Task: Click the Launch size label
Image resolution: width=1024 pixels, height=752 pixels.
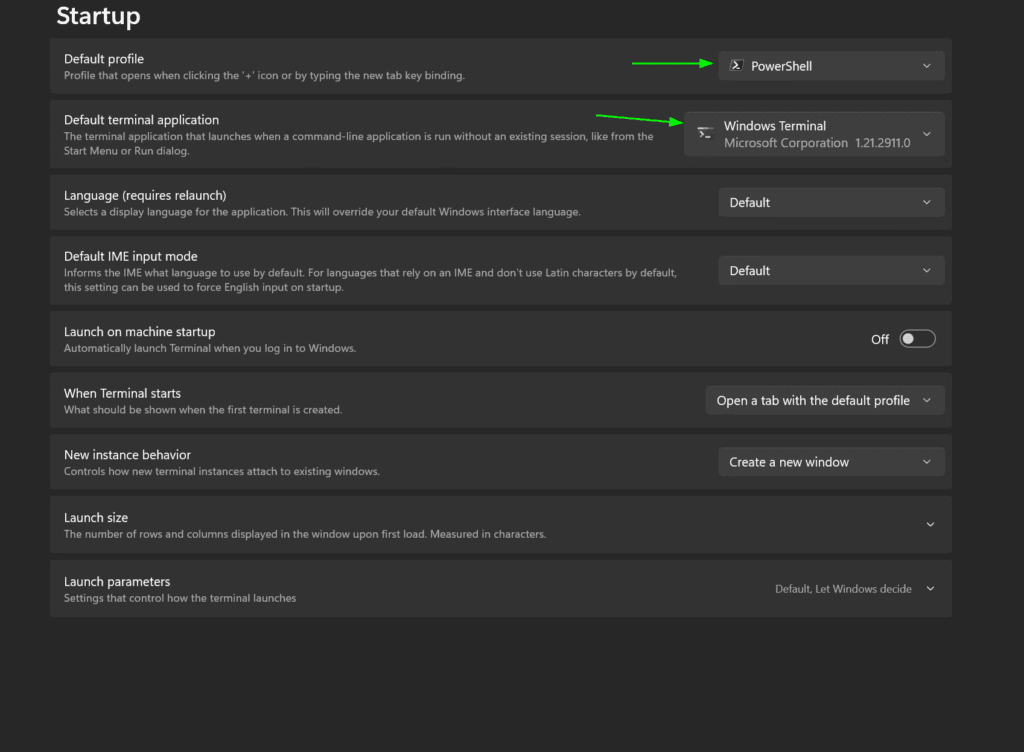Action: [96, 517]
